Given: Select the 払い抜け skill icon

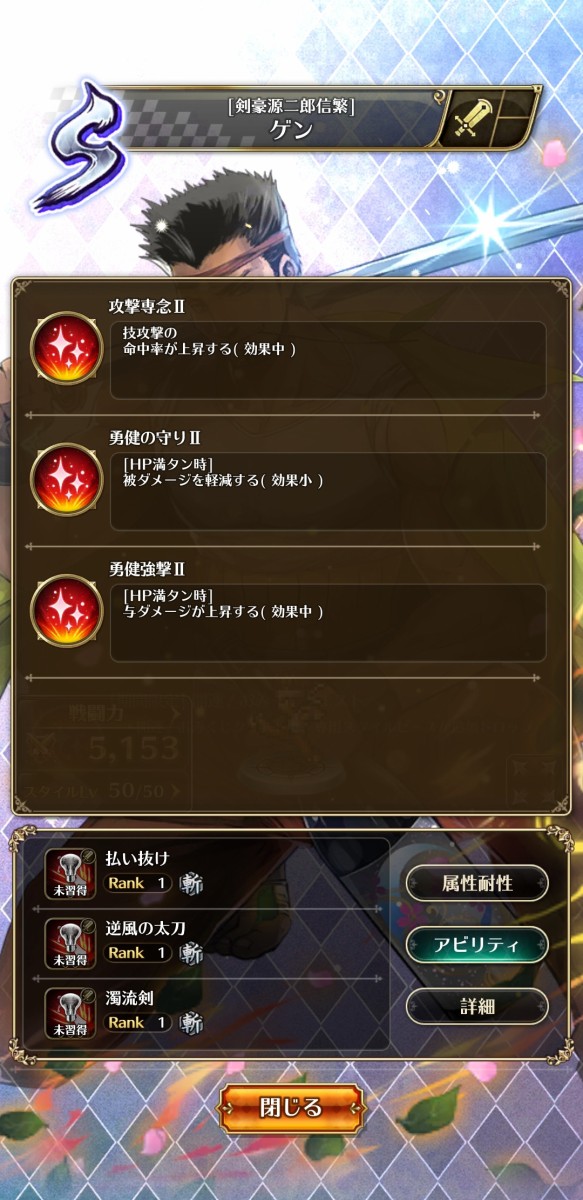Looking at the screenshot, I should (71, 874).
